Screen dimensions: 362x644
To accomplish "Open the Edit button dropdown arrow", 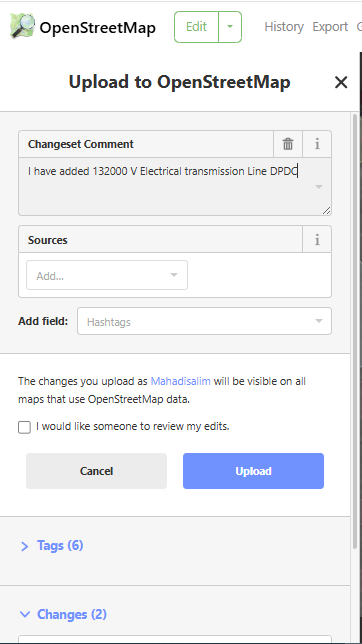I will point(230,27).
